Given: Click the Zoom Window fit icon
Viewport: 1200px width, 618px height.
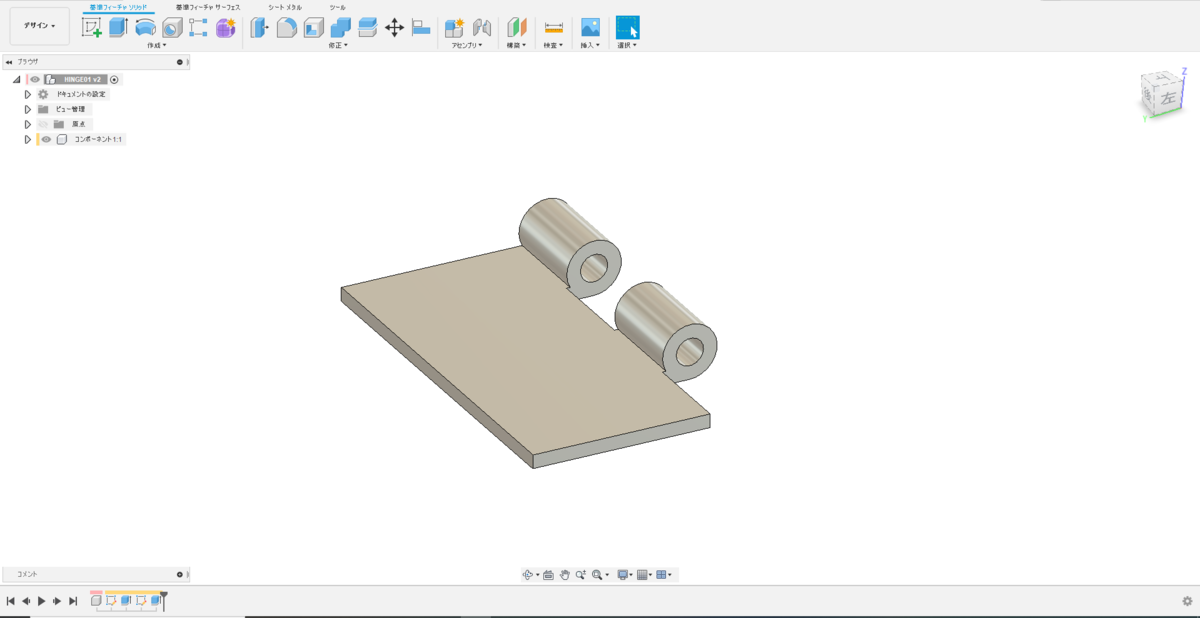Looking at the screenshot, I should click(x=597, y=575).
